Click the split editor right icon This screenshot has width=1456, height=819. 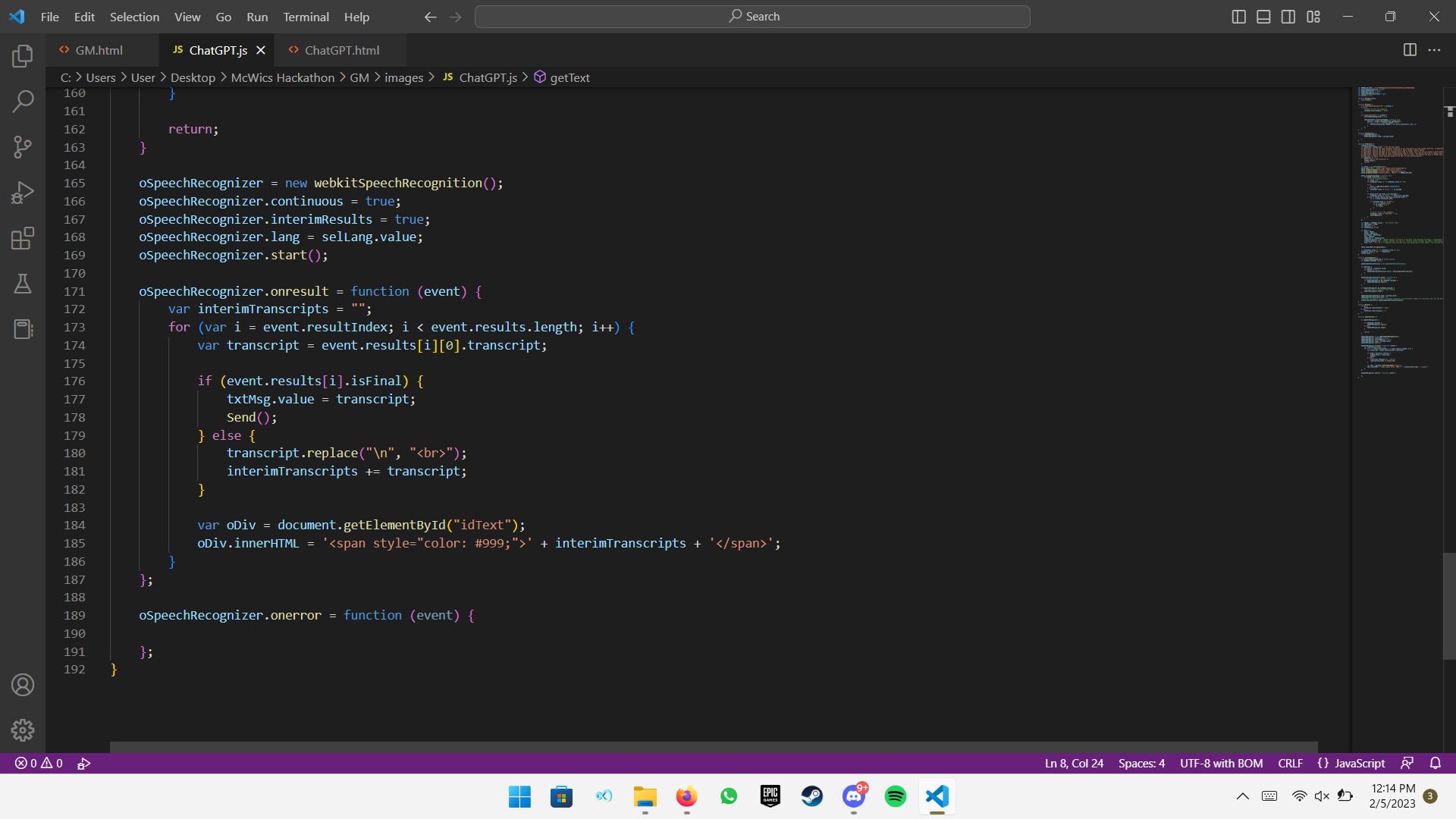click(1410, 50)
